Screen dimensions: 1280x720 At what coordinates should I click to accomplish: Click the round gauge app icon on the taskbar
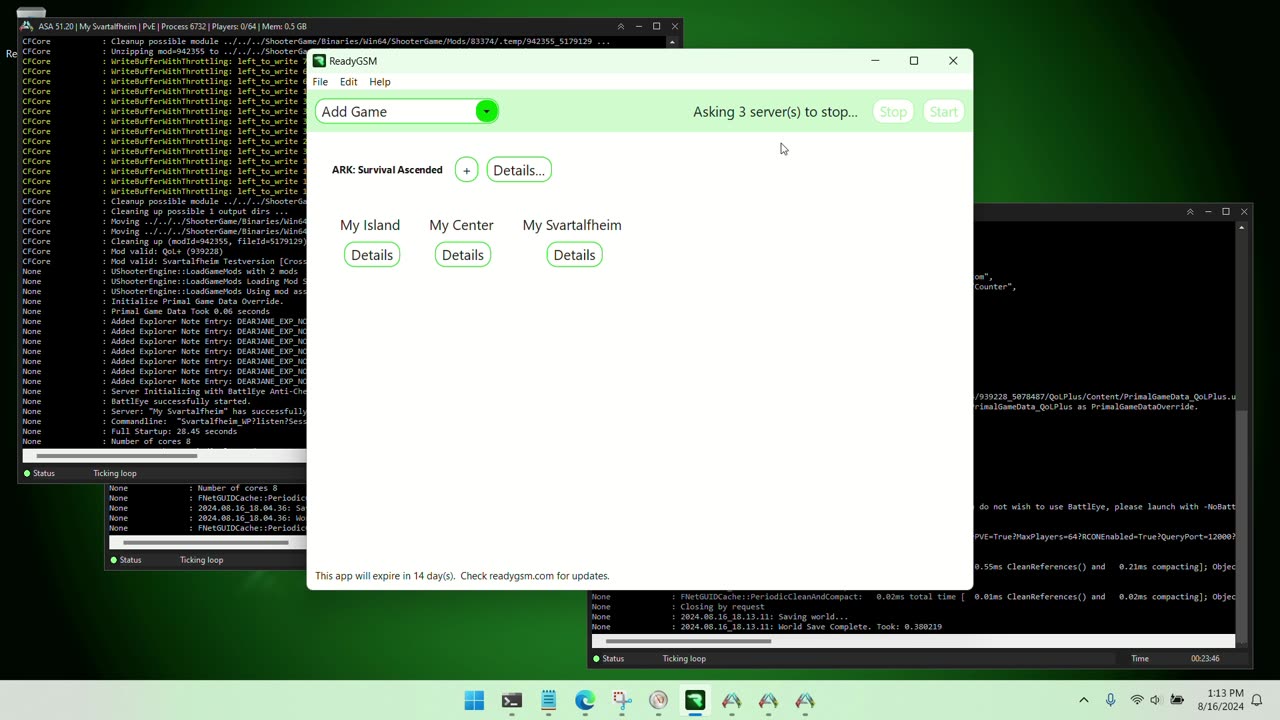click(x=658, y=700)
